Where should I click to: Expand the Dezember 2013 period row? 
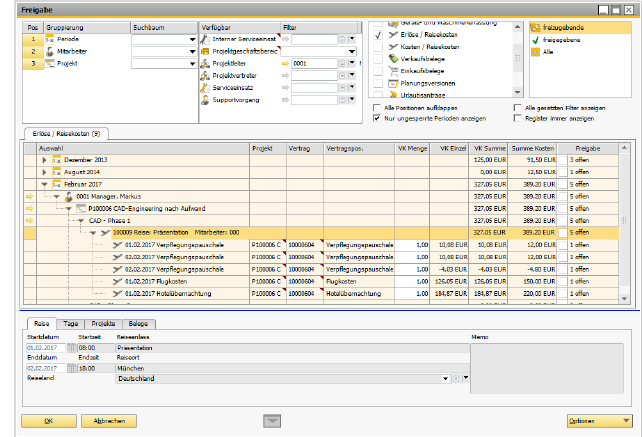[x=44, y=159]
